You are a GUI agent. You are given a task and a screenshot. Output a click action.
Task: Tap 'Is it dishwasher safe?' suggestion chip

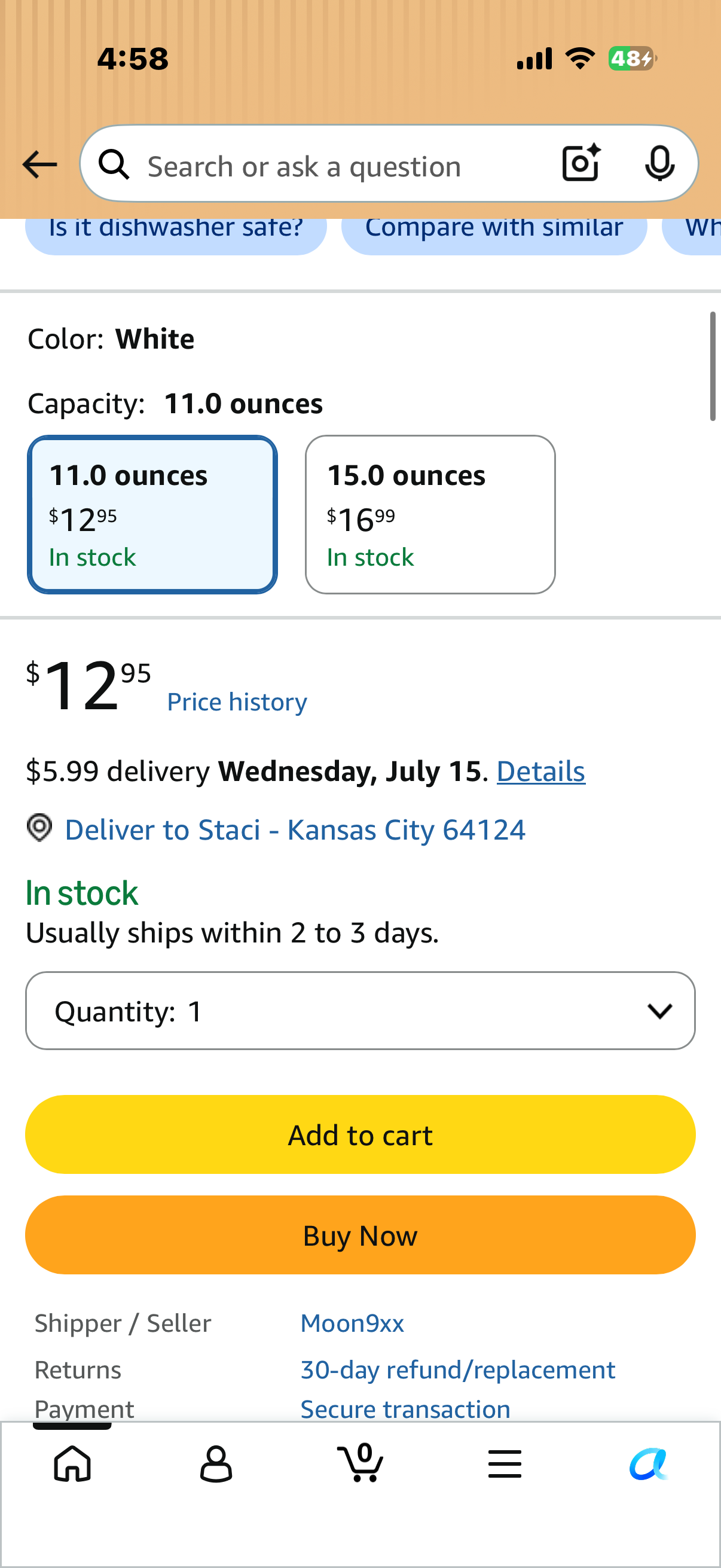(176, 228)
